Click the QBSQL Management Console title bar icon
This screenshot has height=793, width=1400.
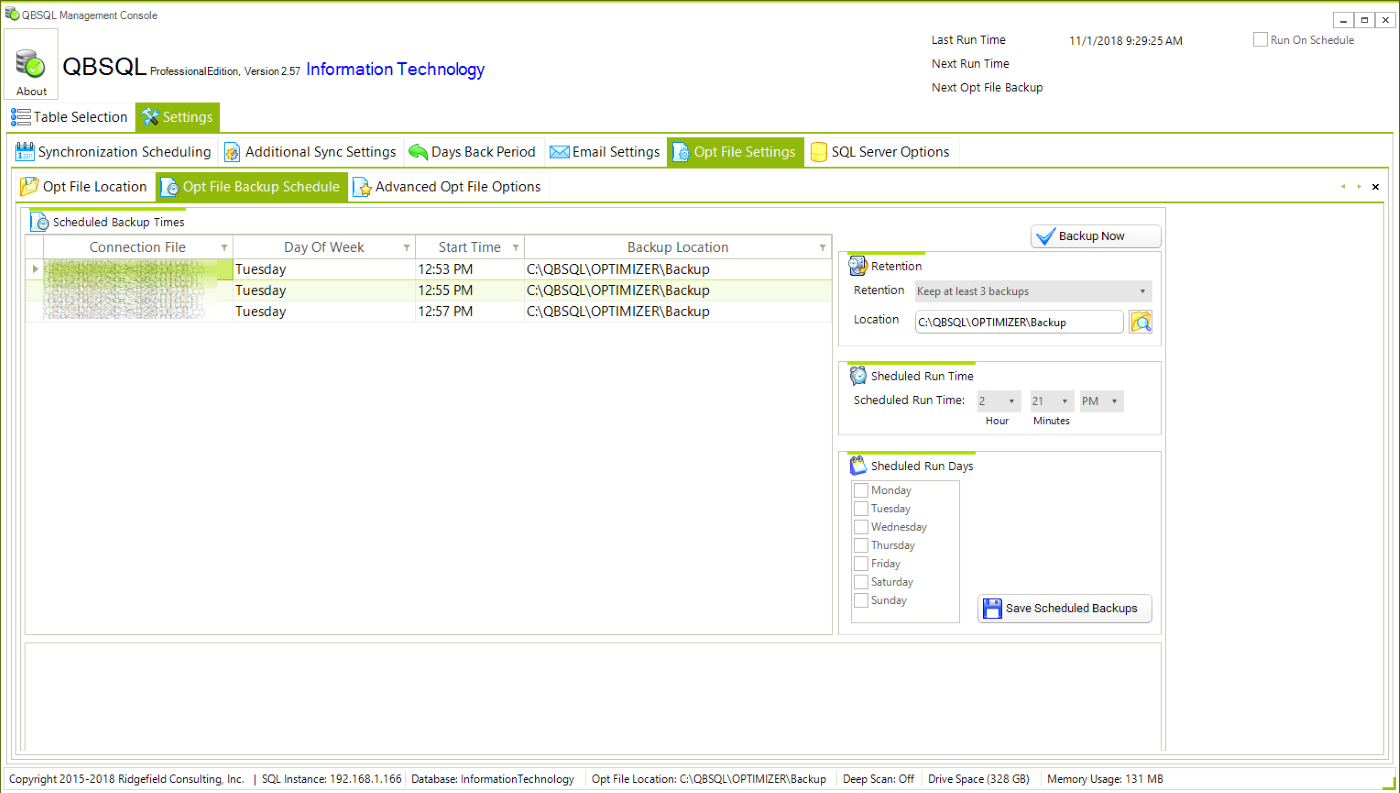click(x=12, y=15)
